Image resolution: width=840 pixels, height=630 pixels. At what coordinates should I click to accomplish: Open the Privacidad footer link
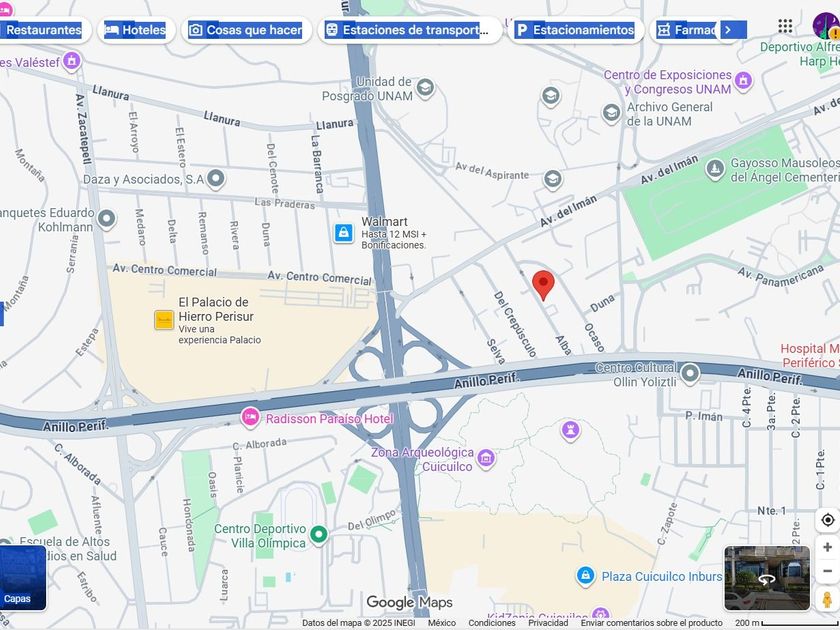tap(548, 623)
